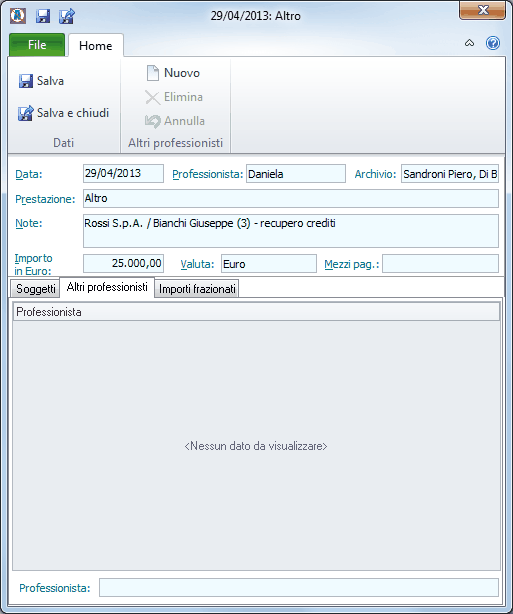Click the application logo icon in title bar
Image resolution: width=513 pixels, height=614 pixels.
[18, 16]
